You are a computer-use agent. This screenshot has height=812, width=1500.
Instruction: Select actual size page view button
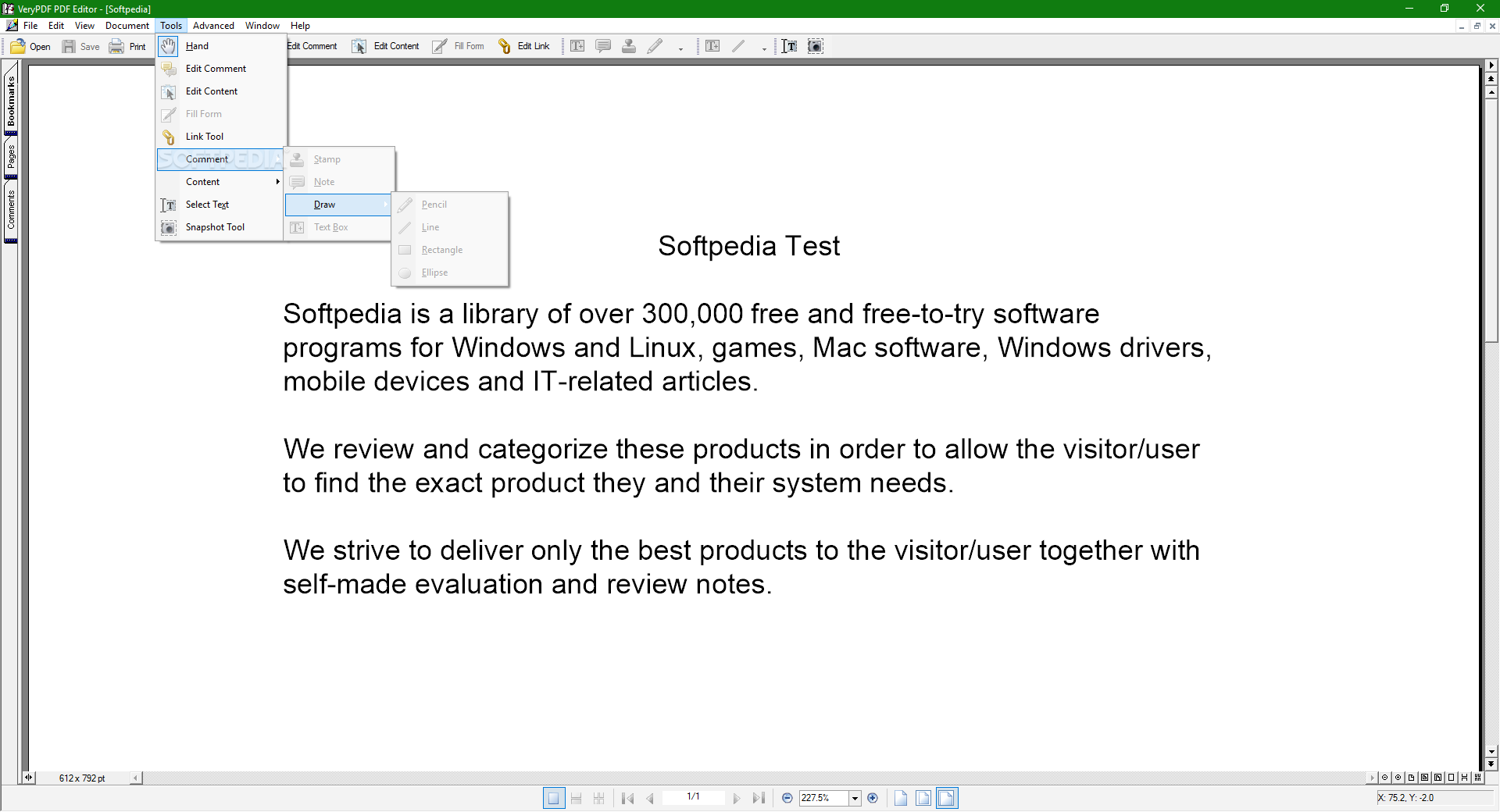pos(901,798)
